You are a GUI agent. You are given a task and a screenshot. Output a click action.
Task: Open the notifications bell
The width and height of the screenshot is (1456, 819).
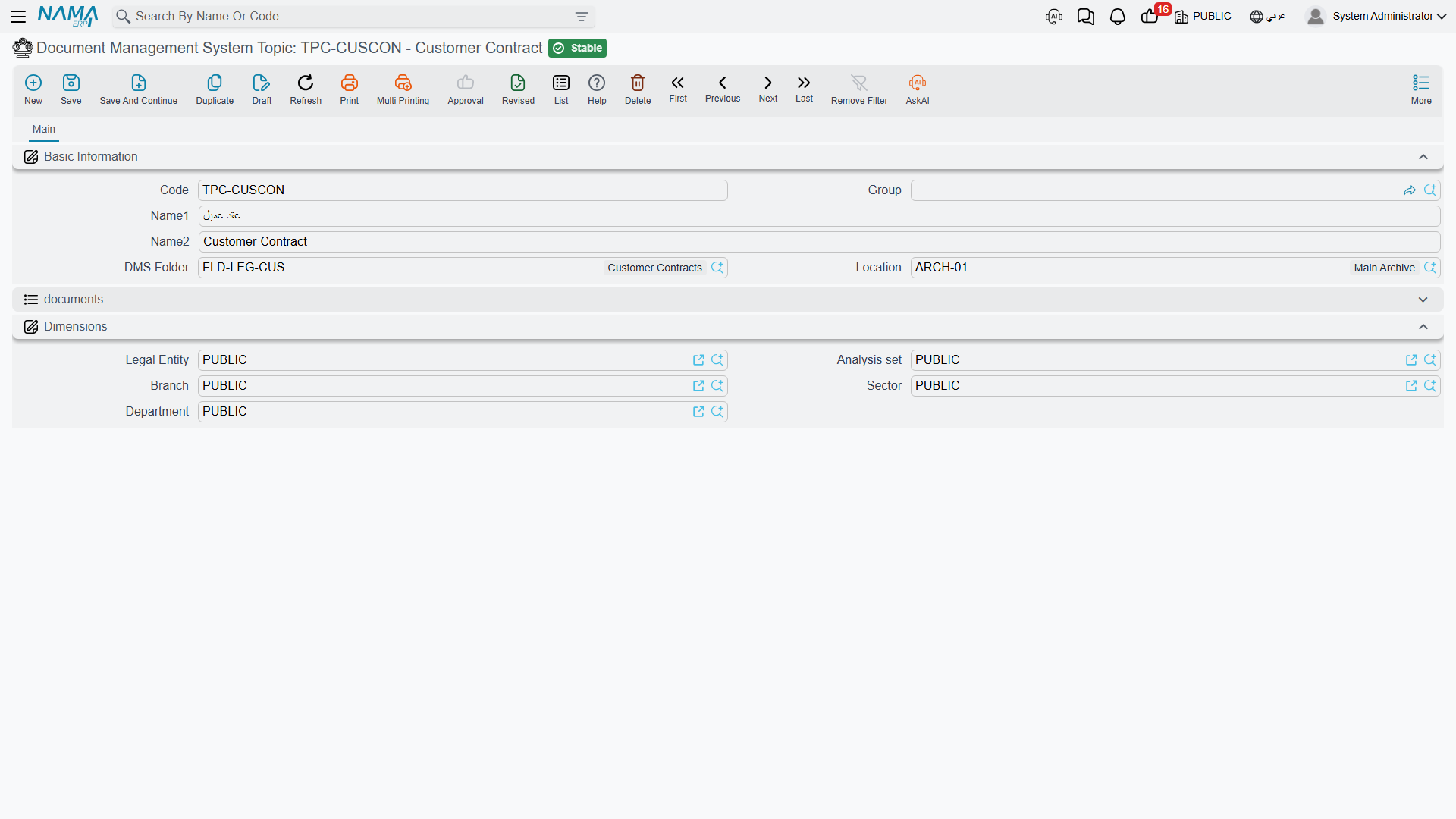(x=1117, y=17)
